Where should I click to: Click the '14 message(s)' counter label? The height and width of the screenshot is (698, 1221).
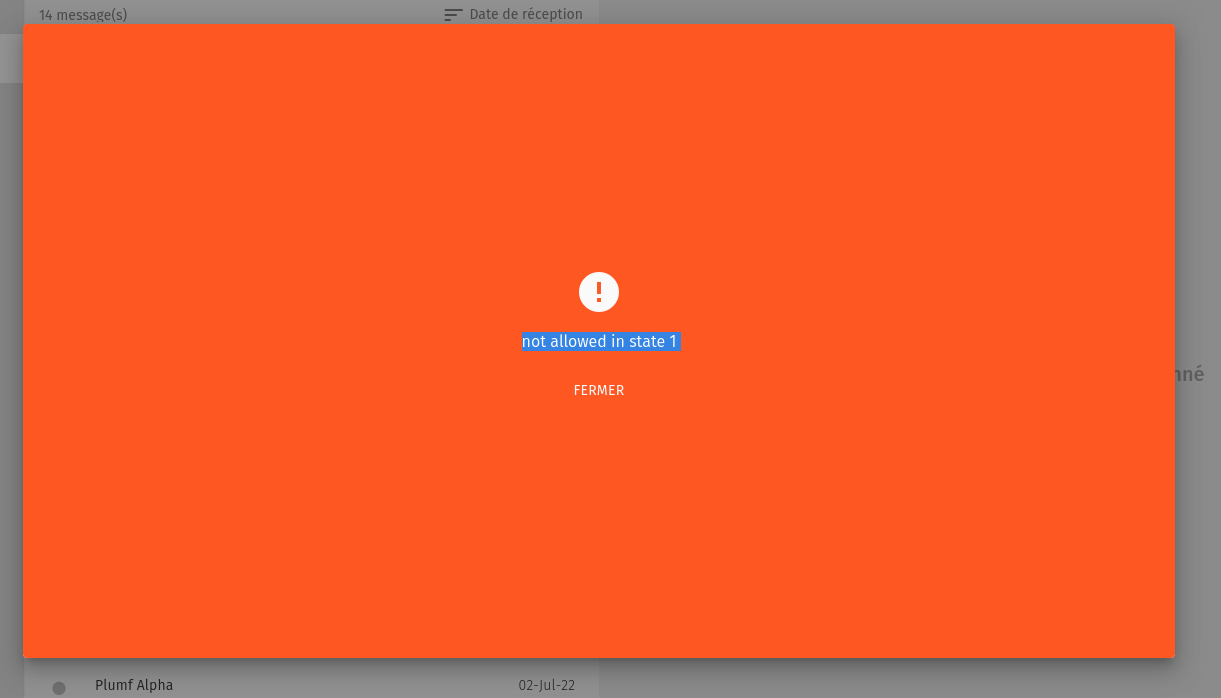click(x=83, y=15)
